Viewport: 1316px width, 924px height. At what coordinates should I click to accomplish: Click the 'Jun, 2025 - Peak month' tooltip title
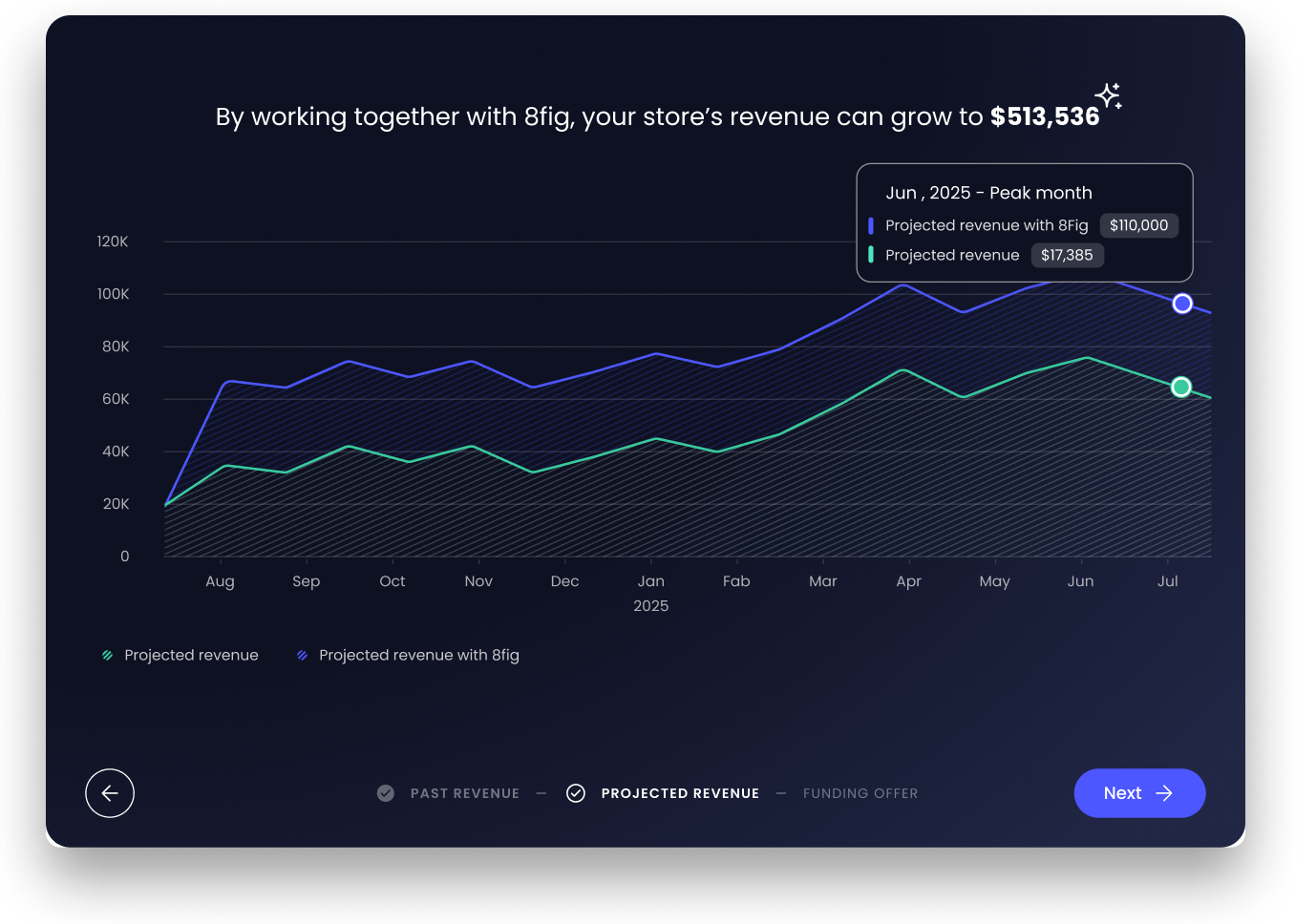click(988, 193)
